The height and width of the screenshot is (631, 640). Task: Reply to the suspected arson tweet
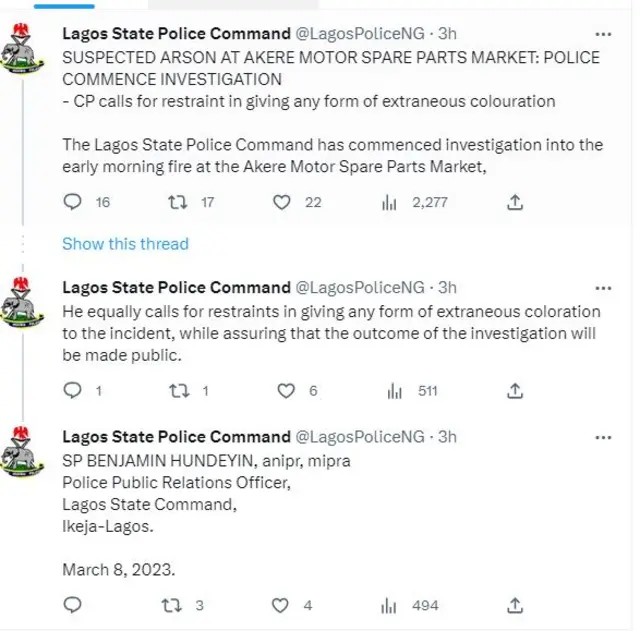[x=72, y=202]
